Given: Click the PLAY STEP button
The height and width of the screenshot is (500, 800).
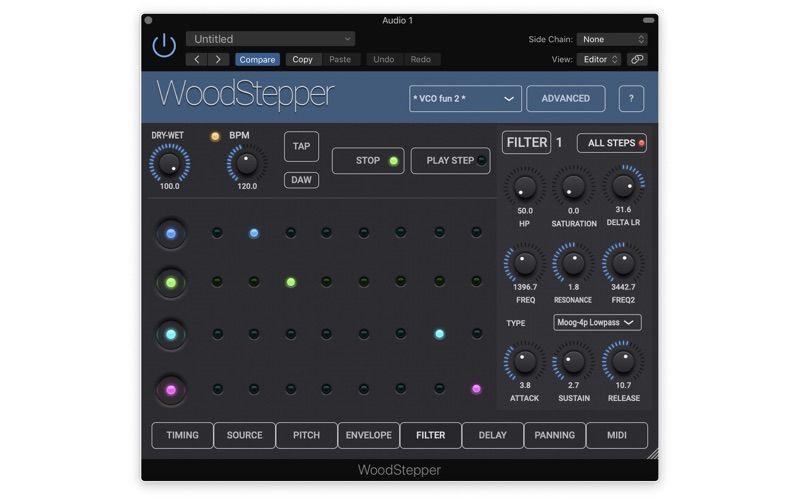Looking at the screenshot, I should (x=451, y=161).
